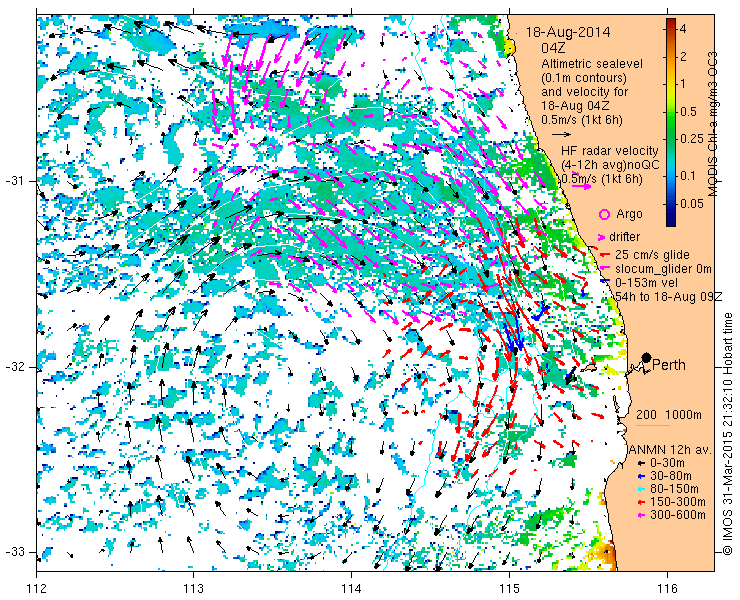Click the '0-153m vel' legend text
Screen dimensions: 740x600
click(647, 282)
